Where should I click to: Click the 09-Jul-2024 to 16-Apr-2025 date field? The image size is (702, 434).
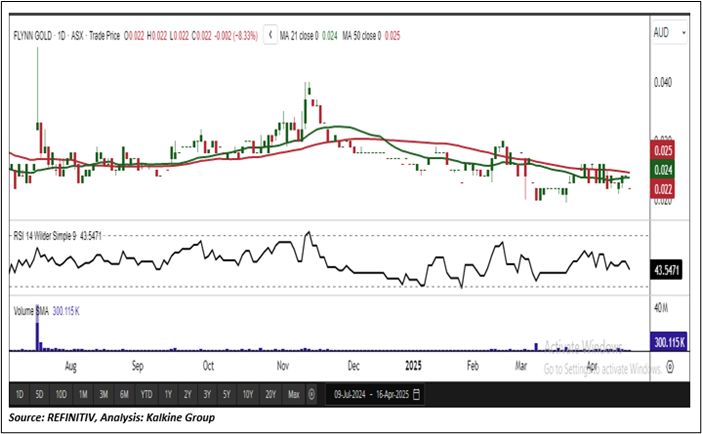(369, 393)
